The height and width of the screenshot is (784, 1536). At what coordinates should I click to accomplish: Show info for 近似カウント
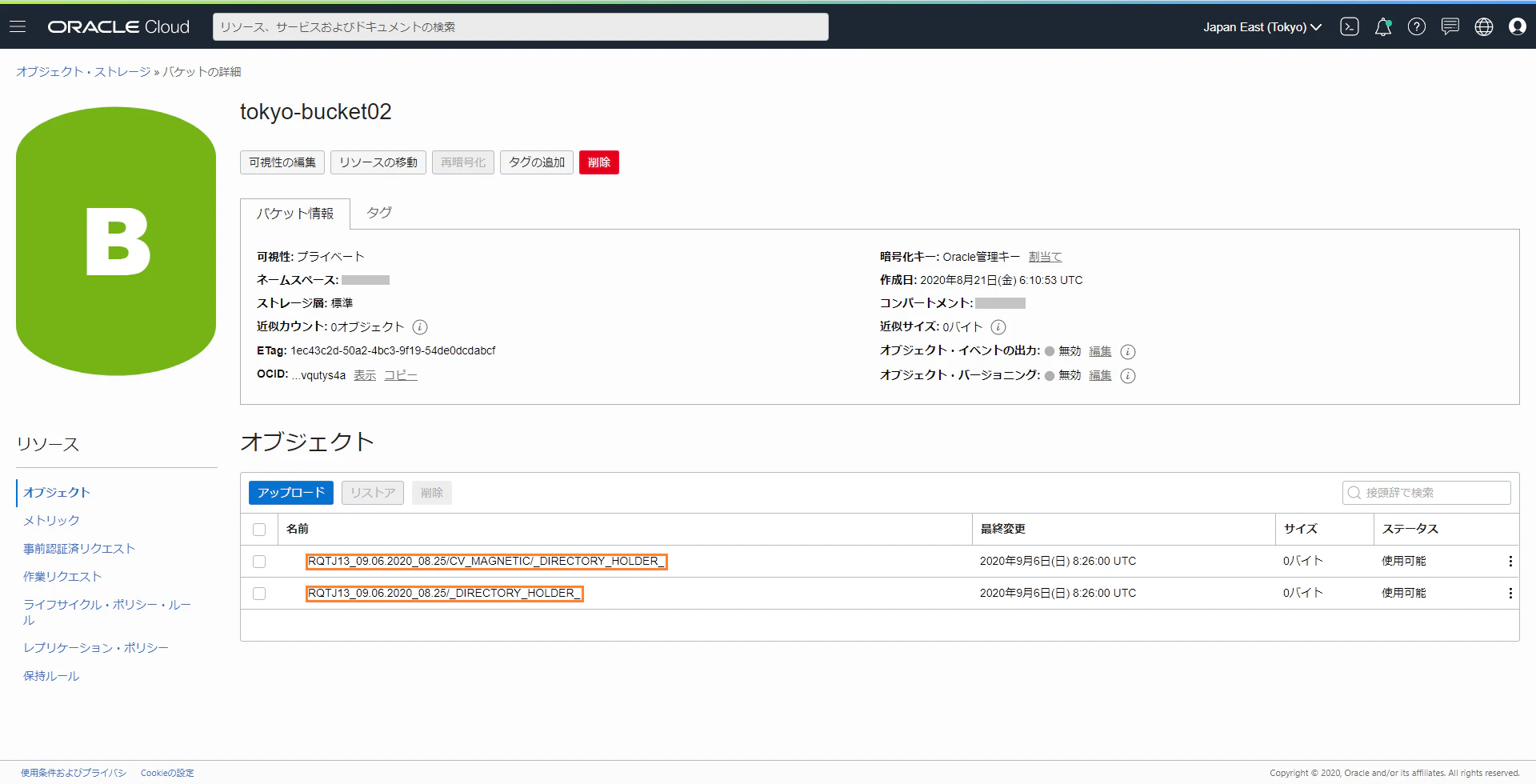point(420,327)
